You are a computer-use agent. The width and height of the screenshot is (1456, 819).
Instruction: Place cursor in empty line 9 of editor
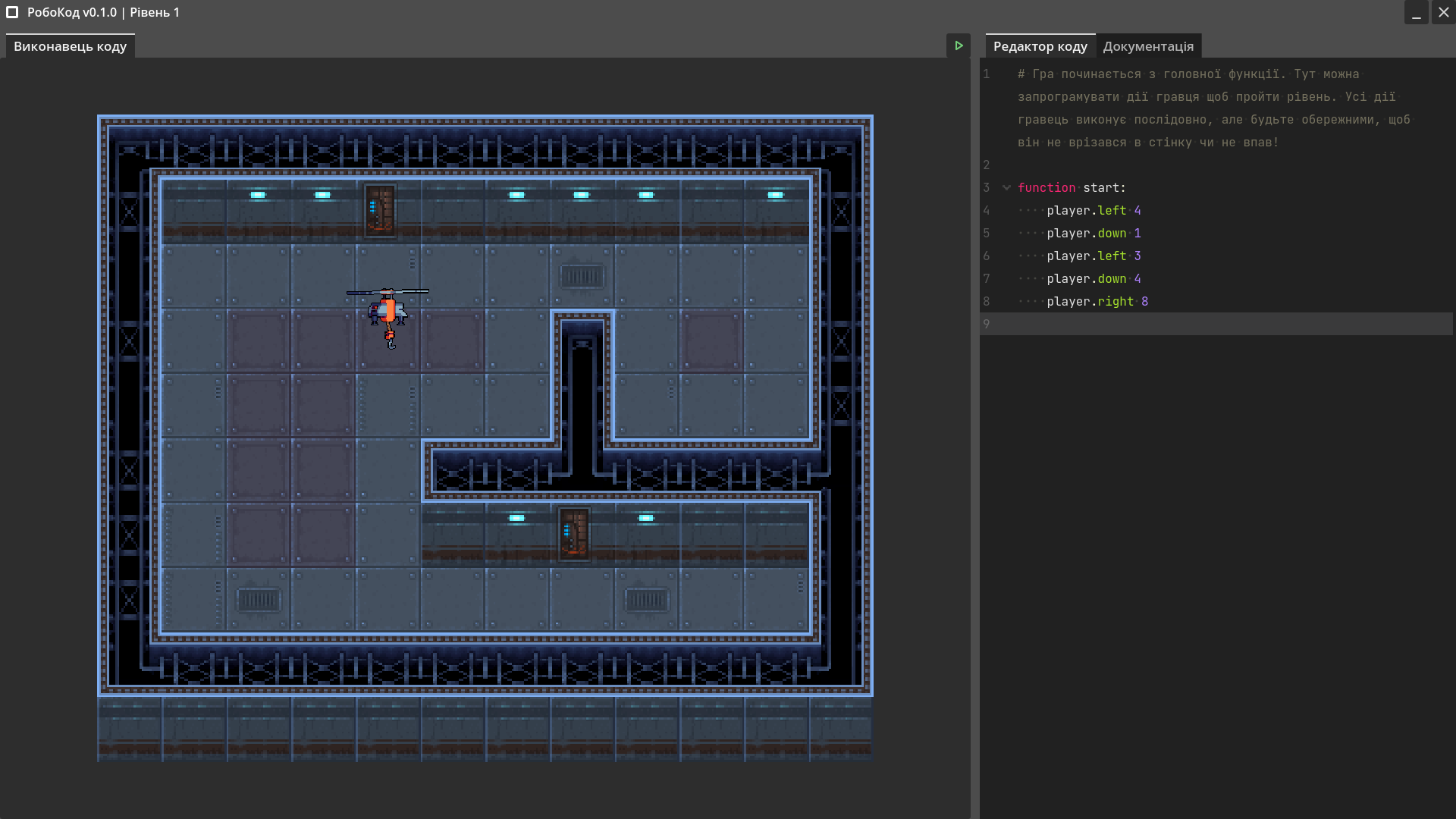tap(1216, 324)
